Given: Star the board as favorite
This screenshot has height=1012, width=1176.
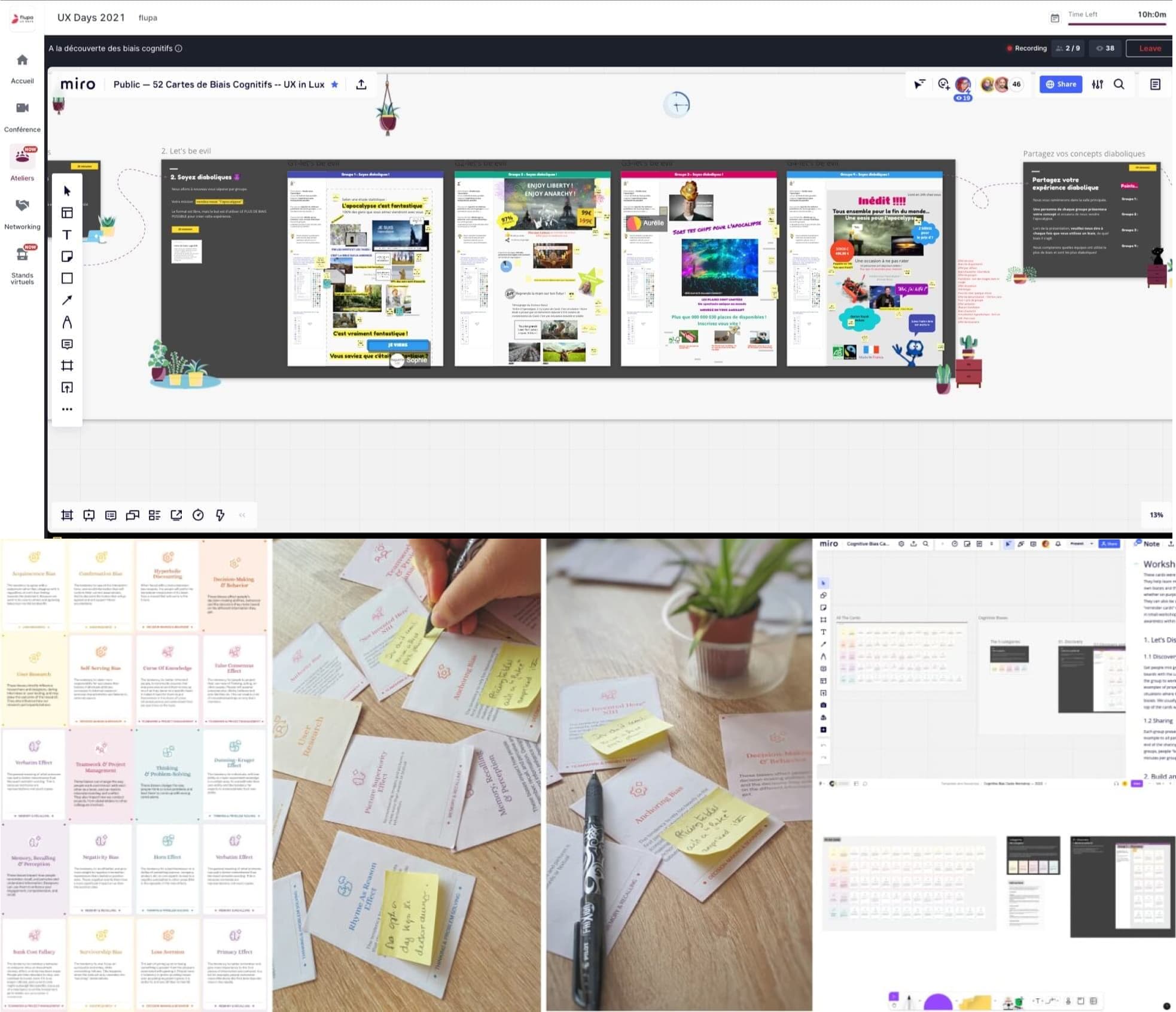Looking at the screenshot, I should [335, 84].
